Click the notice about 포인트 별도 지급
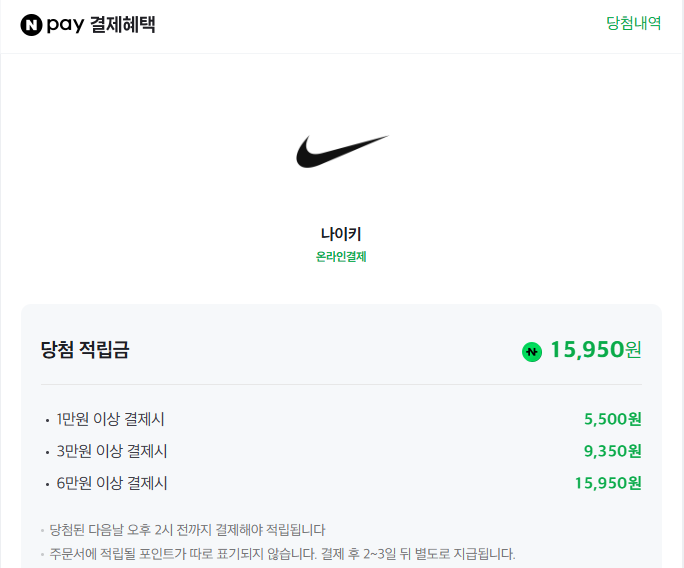 tap(282, 553)
